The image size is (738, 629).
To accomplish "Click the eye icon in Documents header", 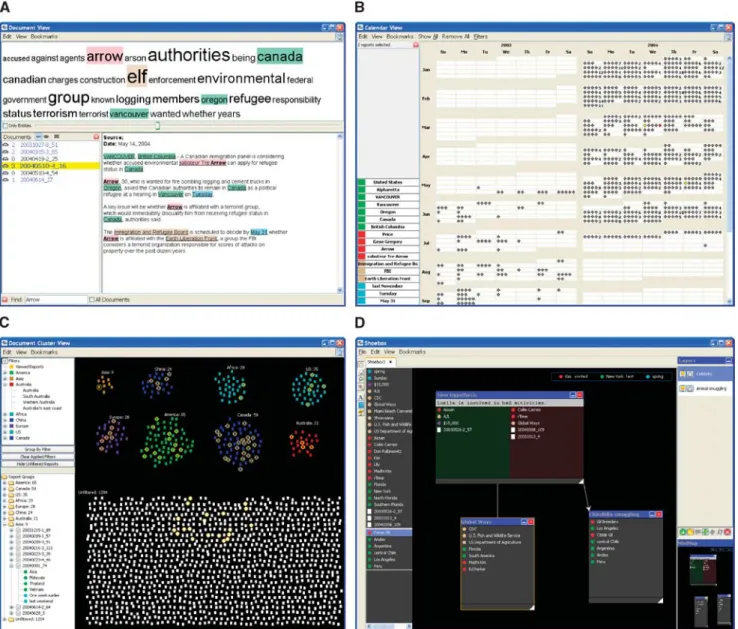I will (x=47, y=137).
